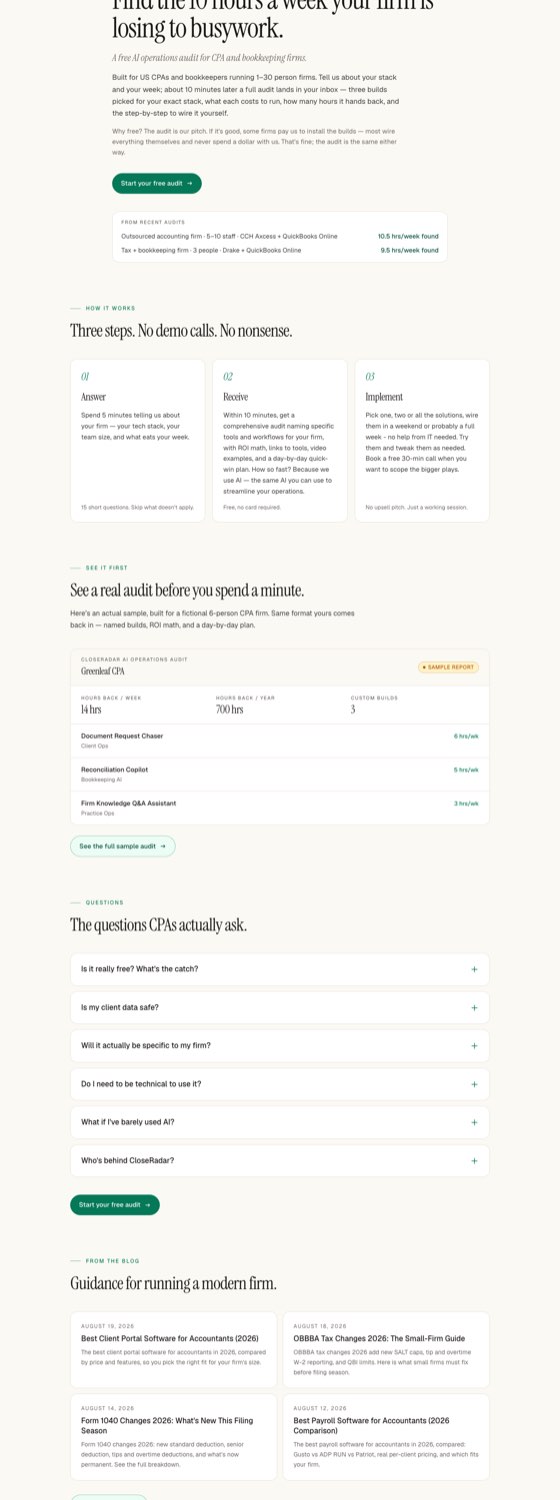
Task: Click the "01 Answer" step card
Action: 138,441
